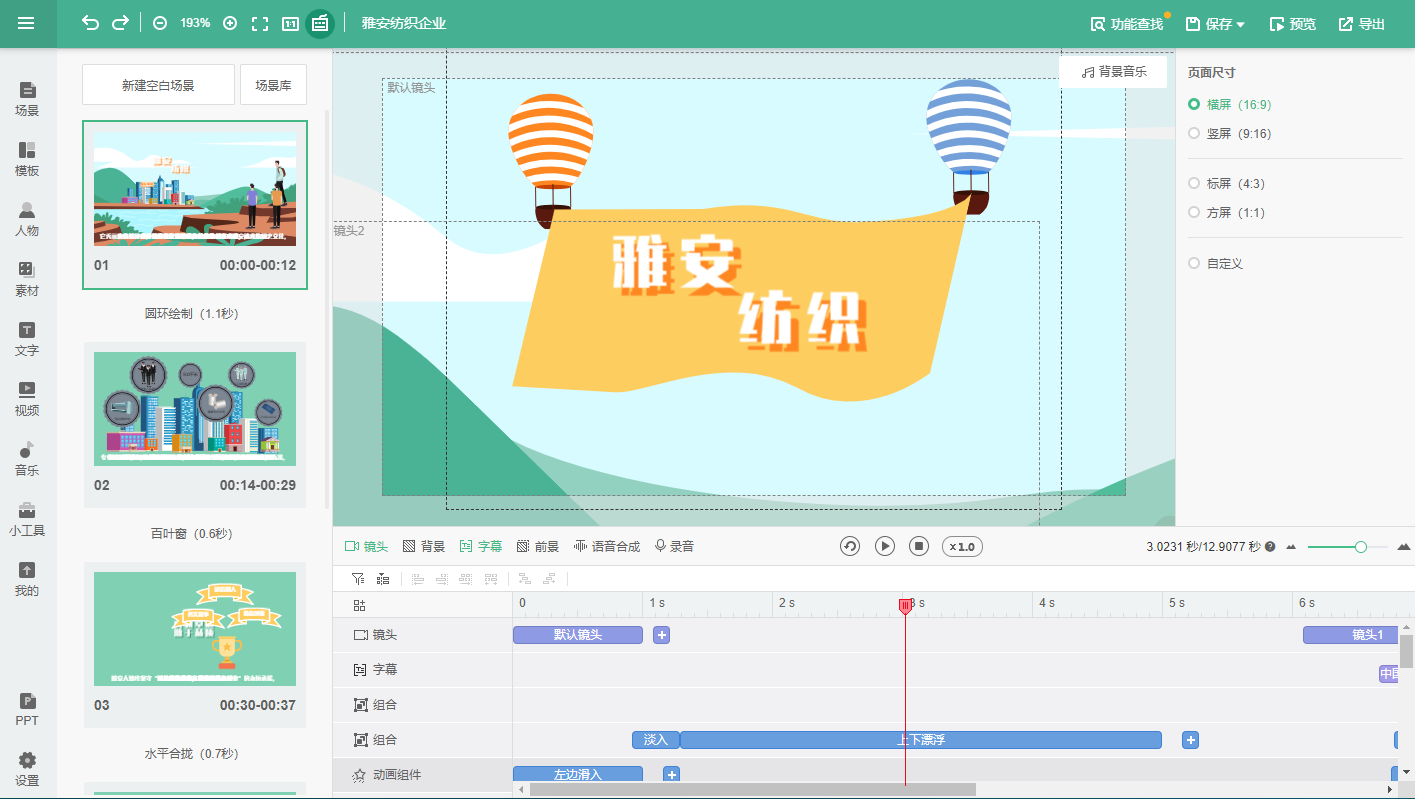Viewport: 1415px width, 799px height.
Task: Click 导出 export button
Action: coord(1362,24)
